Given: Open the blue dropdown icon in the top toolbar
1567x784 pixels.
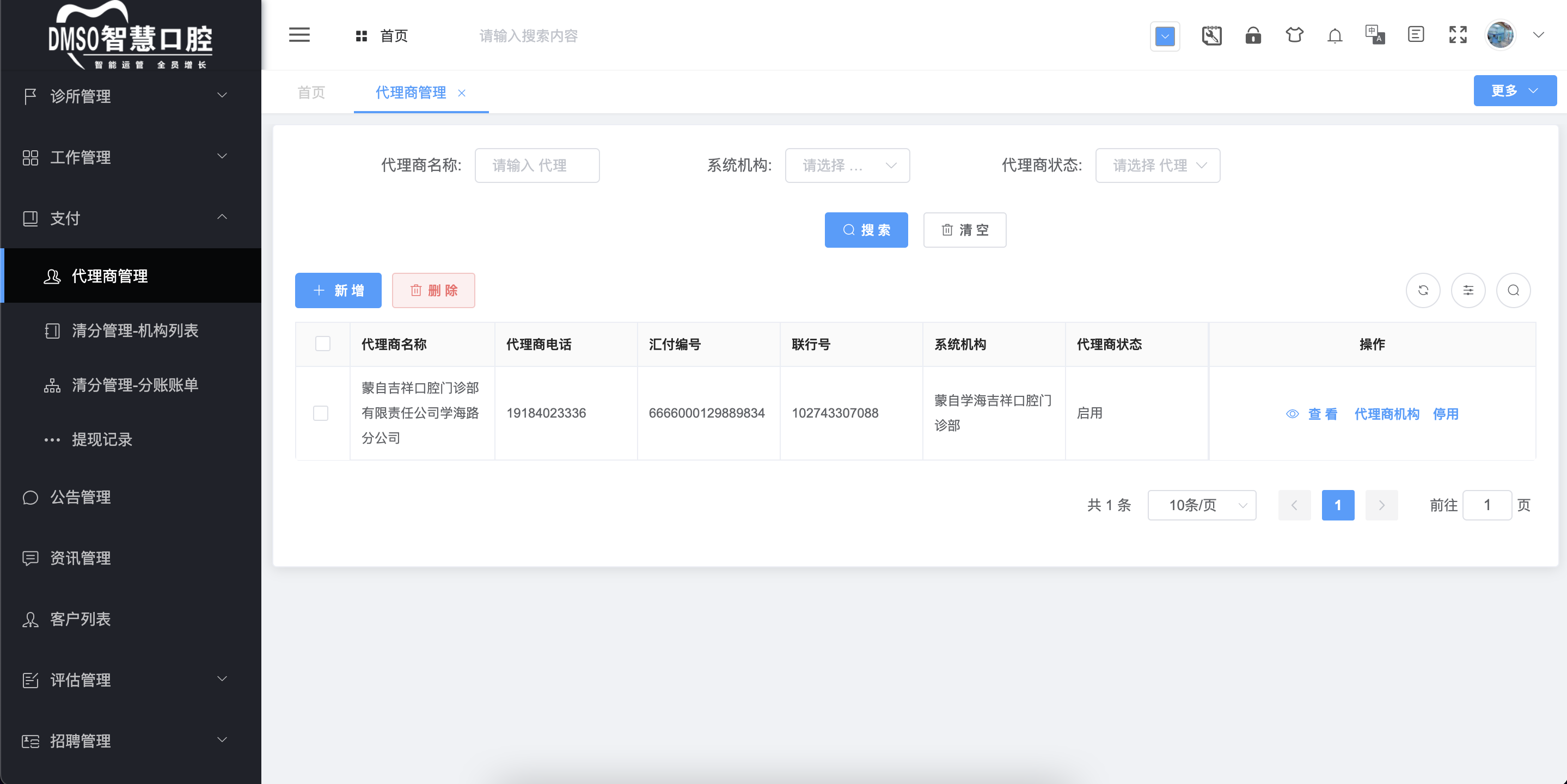Looking at the screenshot, I should coord(1165,36).
